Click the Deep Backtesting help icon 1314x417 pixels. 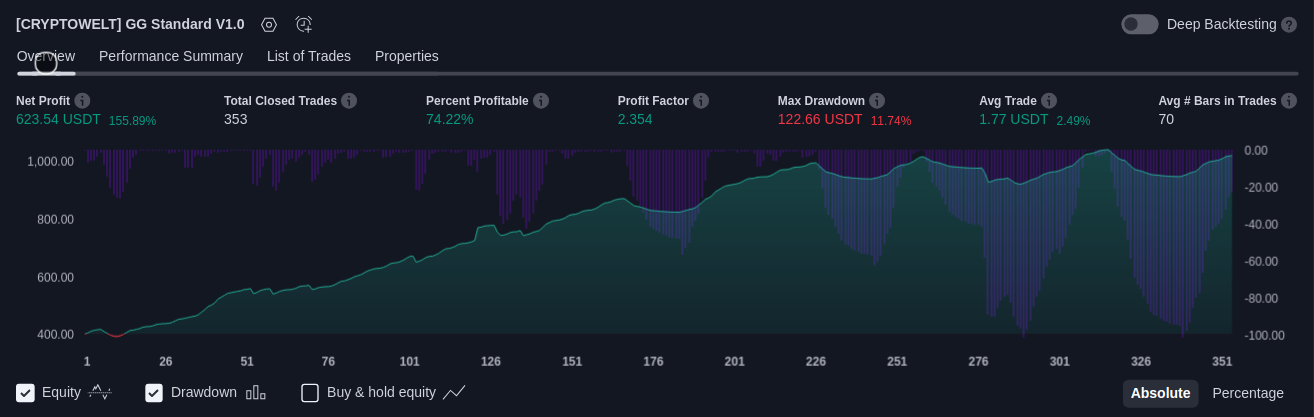1289,24
